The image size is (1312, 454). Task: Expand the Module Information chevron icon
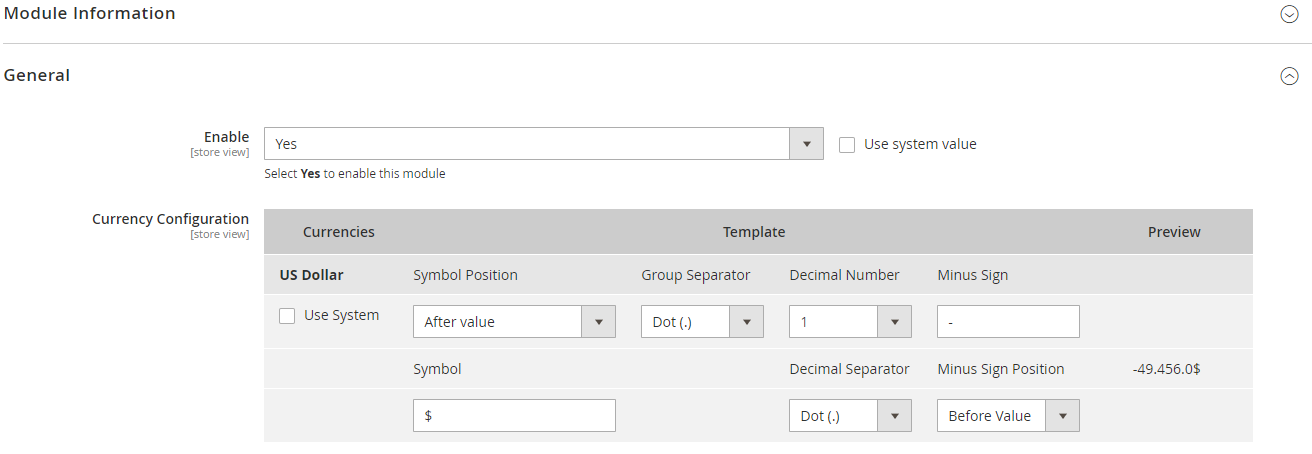coord(1289,14)
